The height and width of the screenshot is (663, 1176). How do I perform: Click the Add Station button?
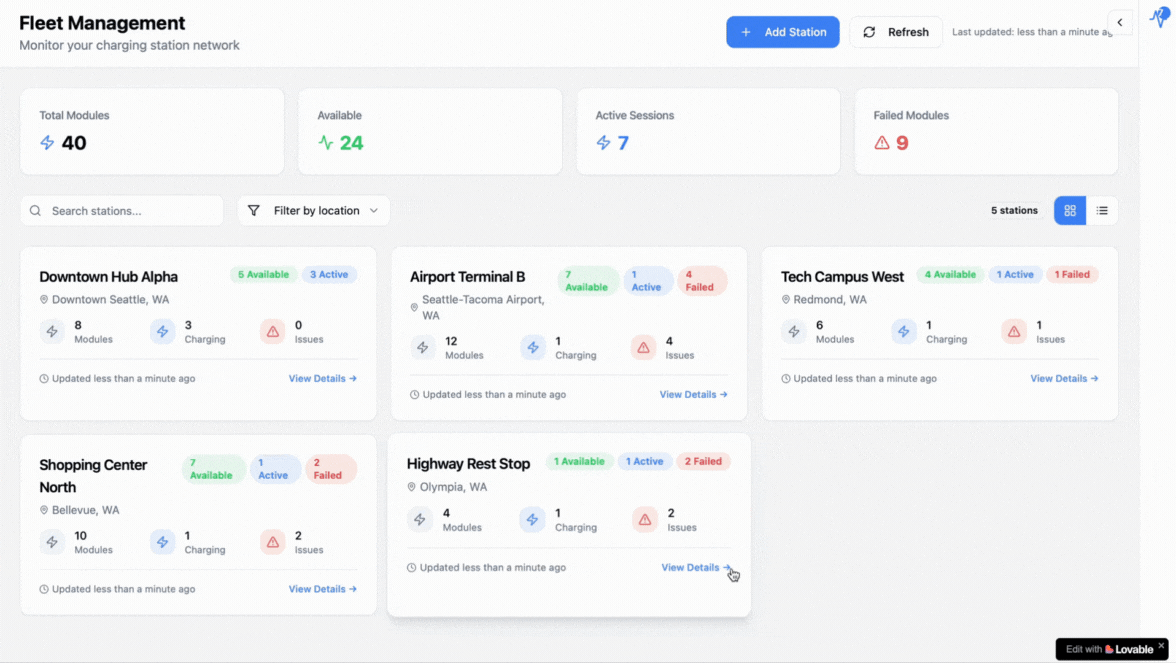pos(782,32)
